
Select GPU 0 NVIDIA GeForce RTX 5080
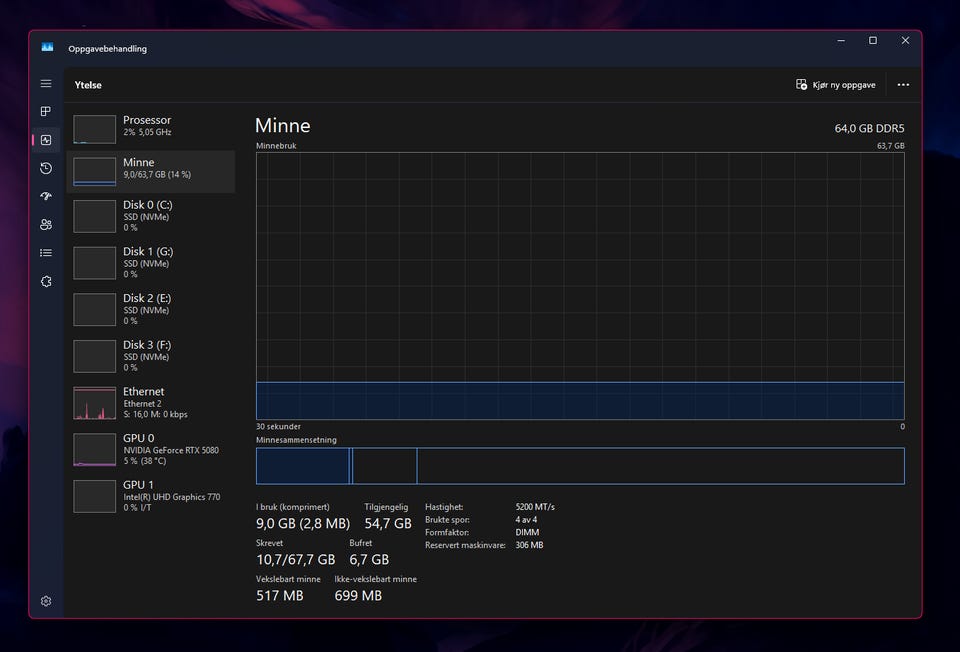(151, 449)
